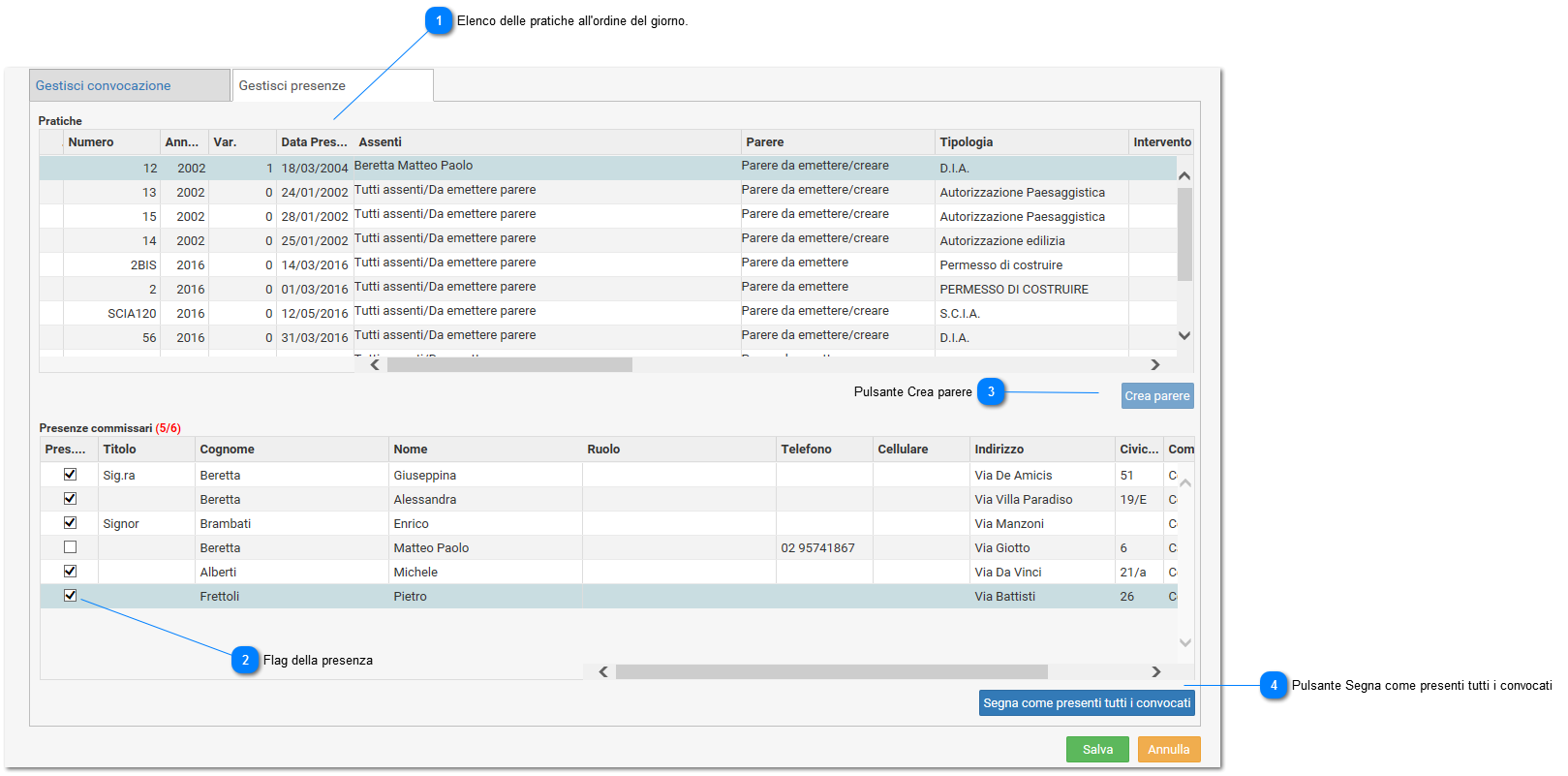Select practice row 'Beretta Matteo Paolo' absentee
Viewport: 1568px width, 776px height.
pyautogui.click(x=608, y=168)
